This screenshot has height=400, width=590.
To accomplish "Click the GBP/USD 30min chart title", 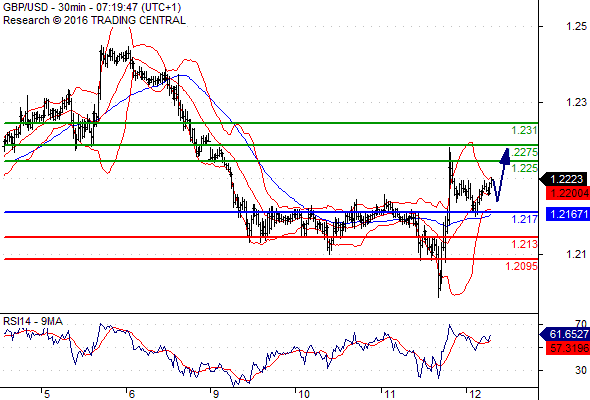I will point(92,7).
